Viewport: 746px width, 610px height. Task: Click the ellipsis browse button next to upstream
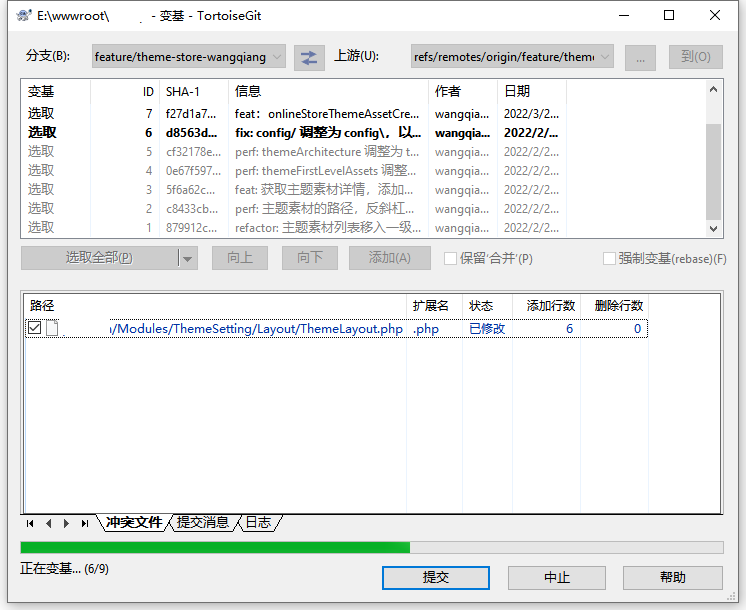point(640,57)
